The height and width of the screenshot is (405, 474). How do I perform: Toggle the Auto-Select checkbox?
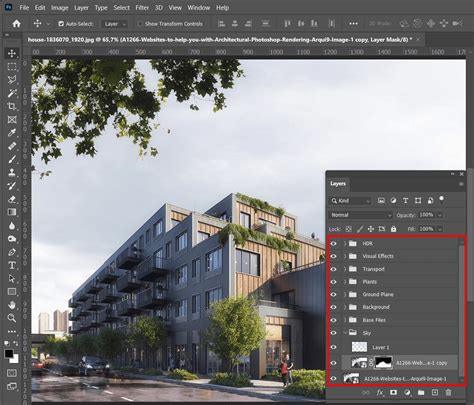61,24
